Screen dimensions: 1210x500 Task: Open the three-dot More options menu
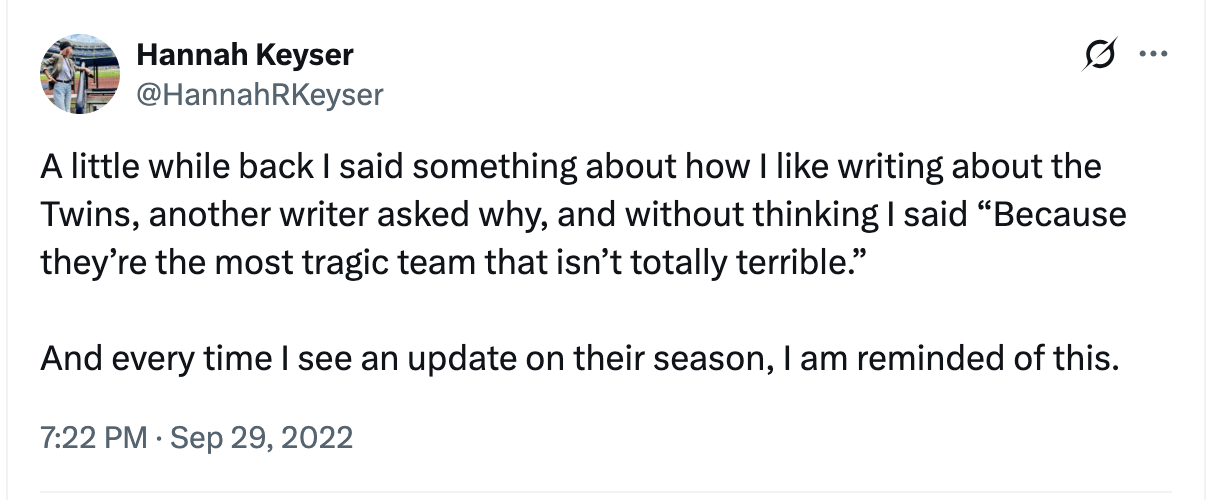coord(1153,56)
